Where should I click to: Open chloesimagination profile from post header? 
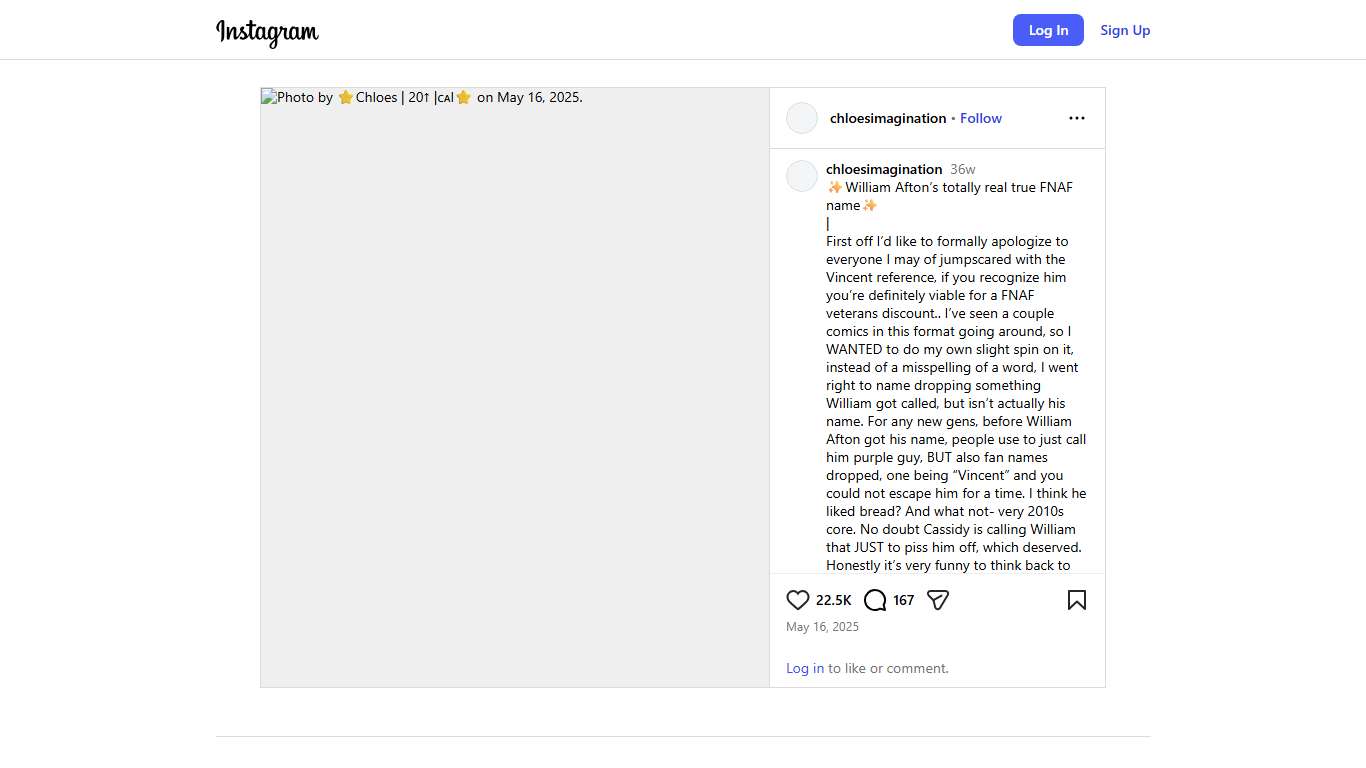(887, 118)
